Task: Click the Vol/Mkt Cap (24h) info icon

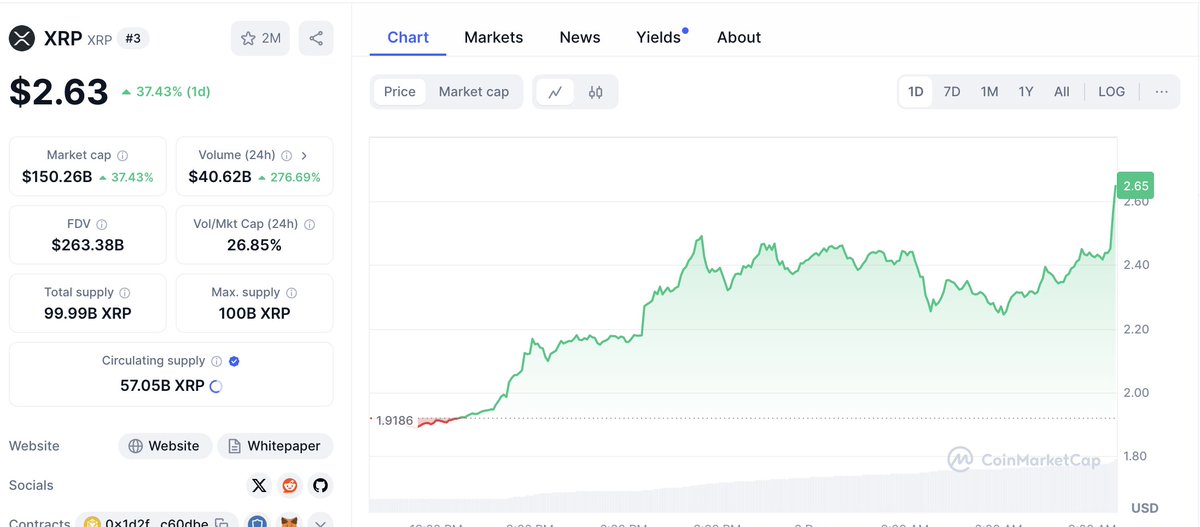Action: coord(309,225)
